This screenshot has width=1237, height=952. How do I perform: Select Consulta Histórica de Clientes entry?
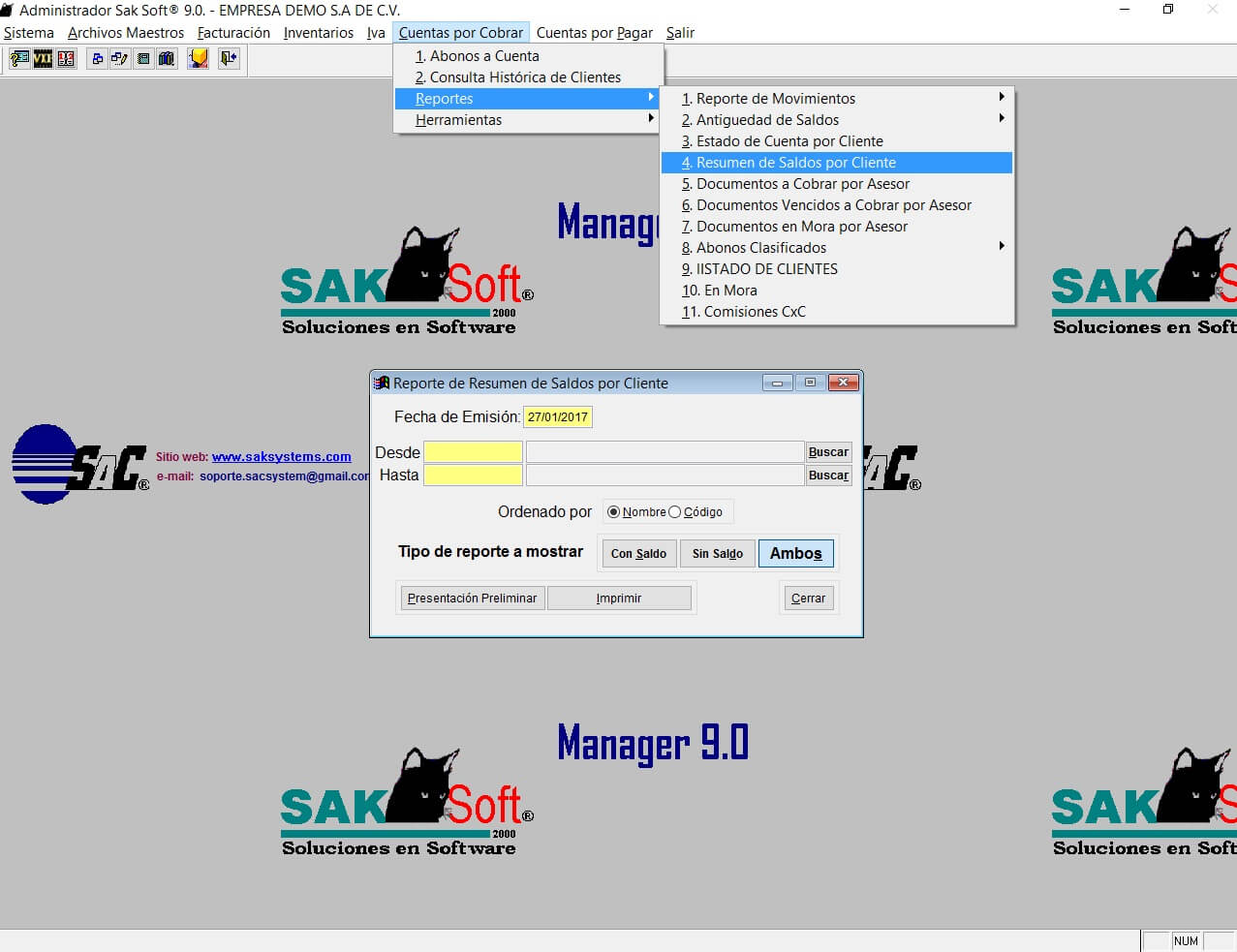click(527, 77)
